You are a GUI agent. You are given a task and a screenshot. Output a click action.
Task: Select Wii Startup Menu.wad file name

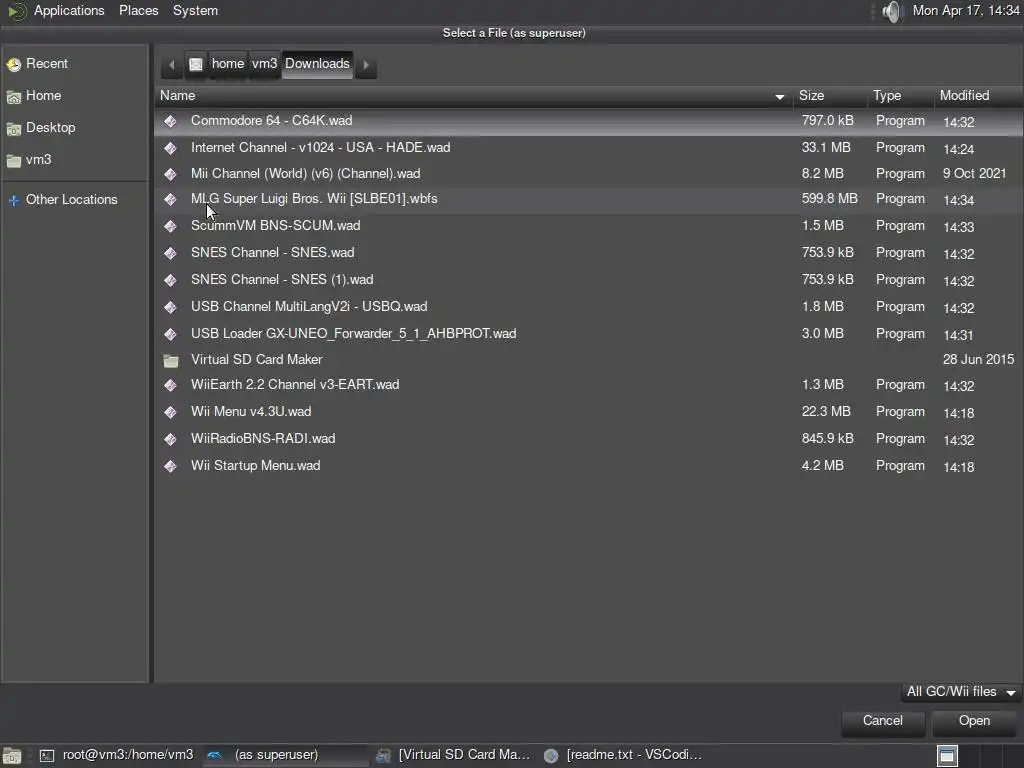pyautogui.click(x=255, y=466)
